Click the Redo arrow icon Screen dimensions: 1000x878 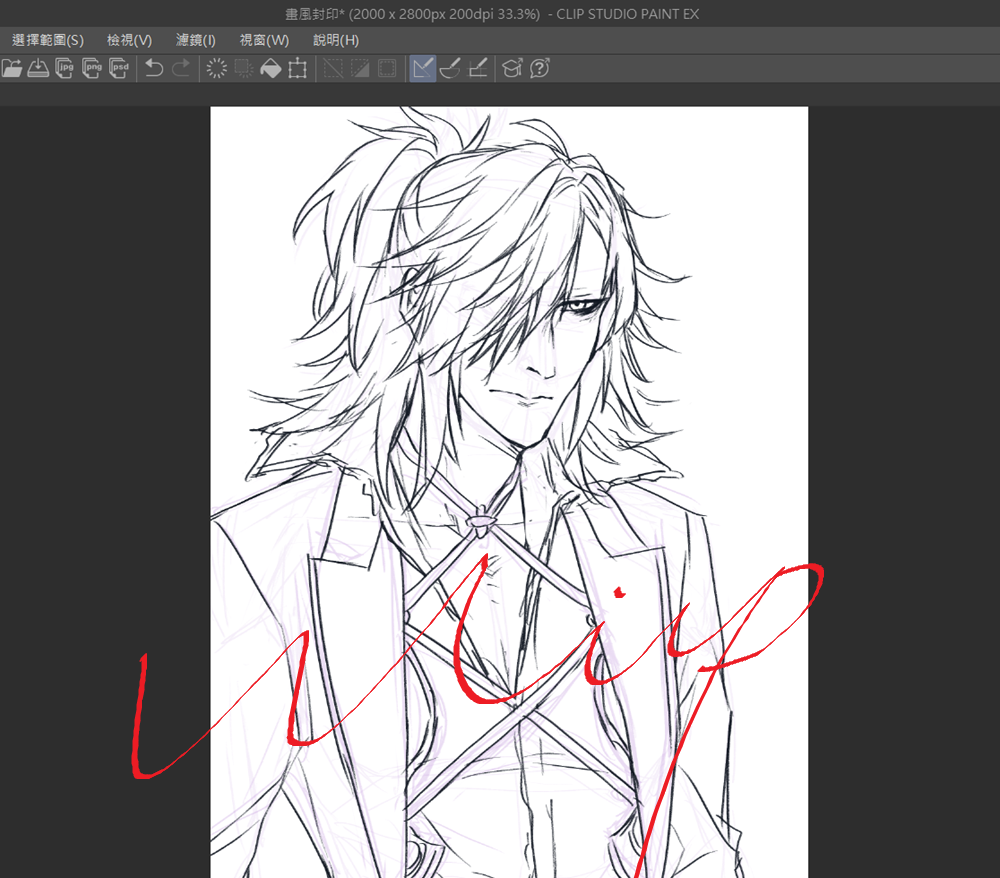click(181, 68)
